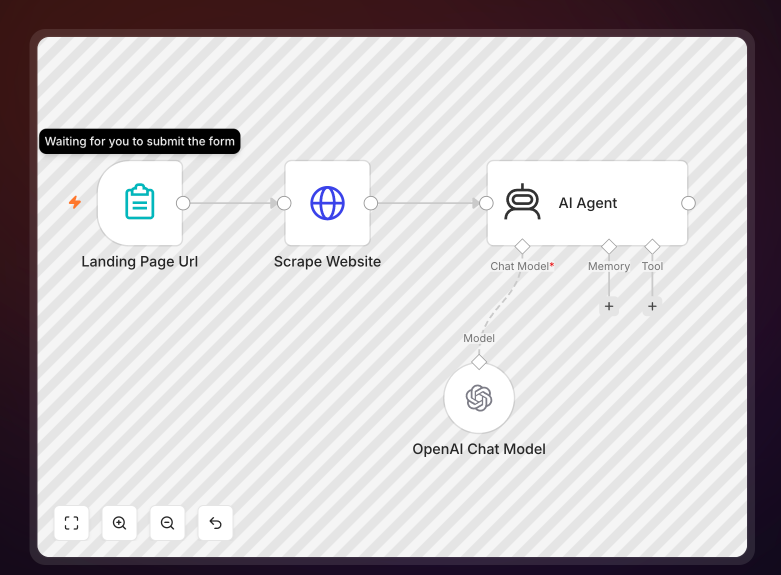Screen dimensions: 781x575
Task: Click the Landing Page Url output connector
Action: tap(183, 203)
